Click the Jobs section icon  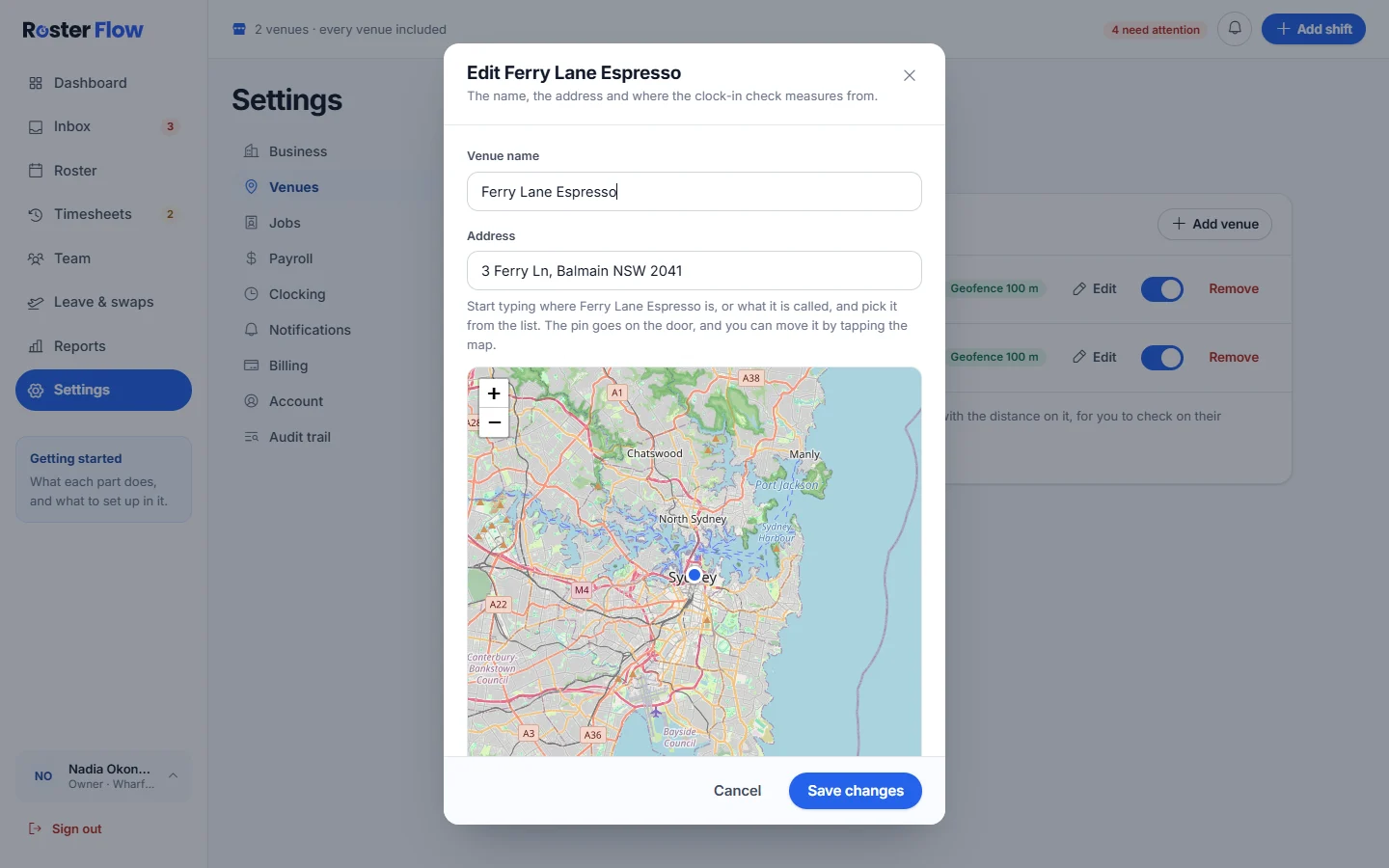pos(251,223)
